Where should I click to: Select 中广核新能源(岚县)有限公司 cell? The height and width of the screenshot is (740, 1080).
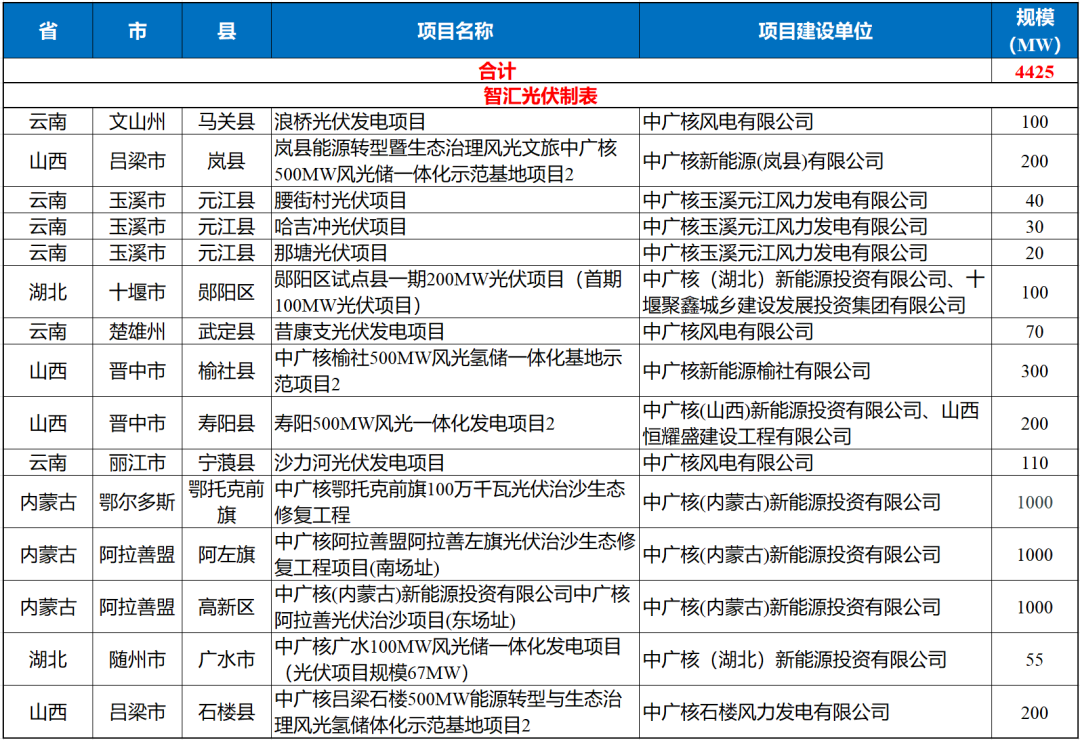point(816,161)
